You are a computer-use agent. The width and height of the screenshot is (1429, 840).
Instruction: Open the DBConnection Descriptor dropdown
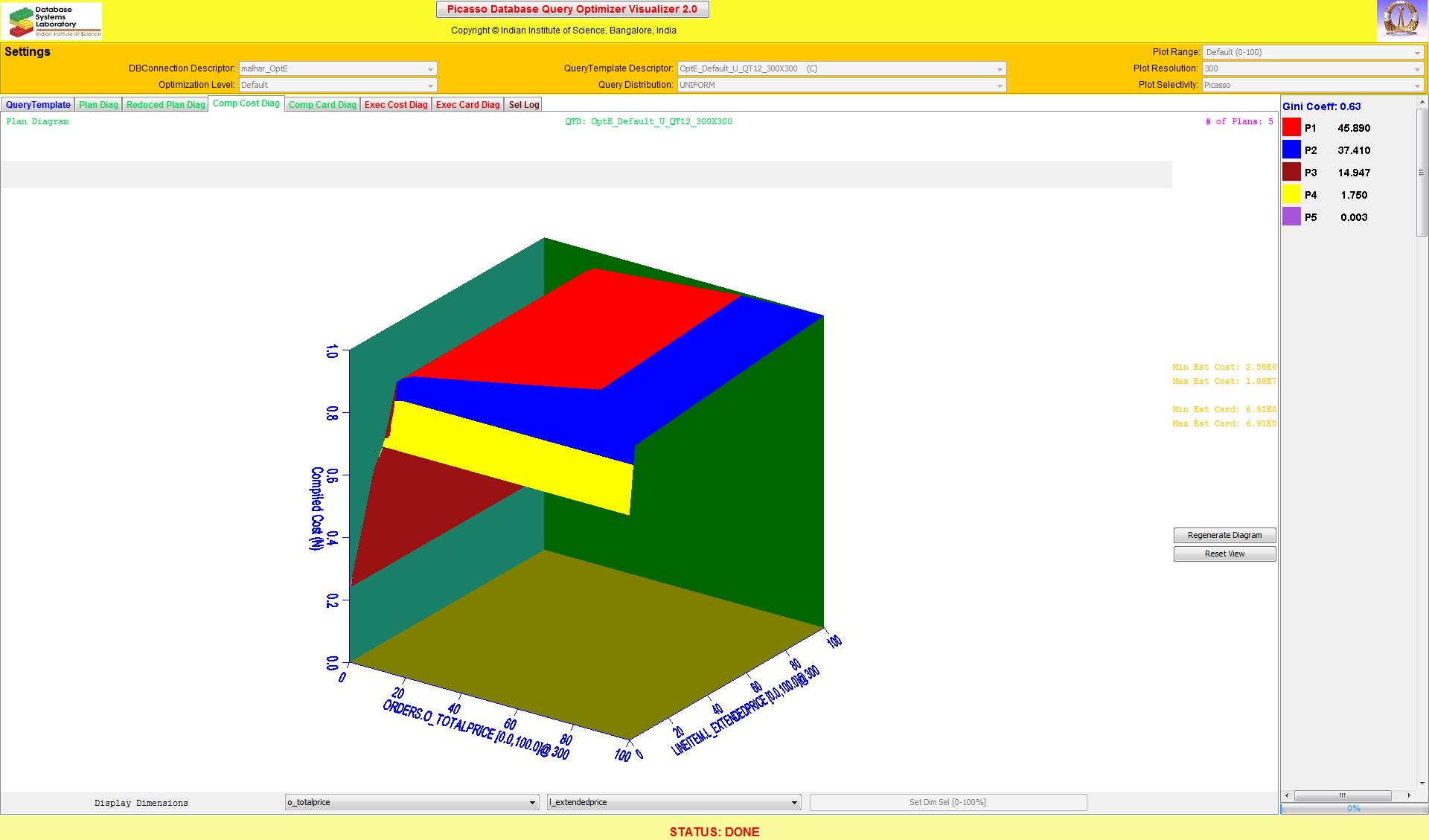tap(337, 68)
